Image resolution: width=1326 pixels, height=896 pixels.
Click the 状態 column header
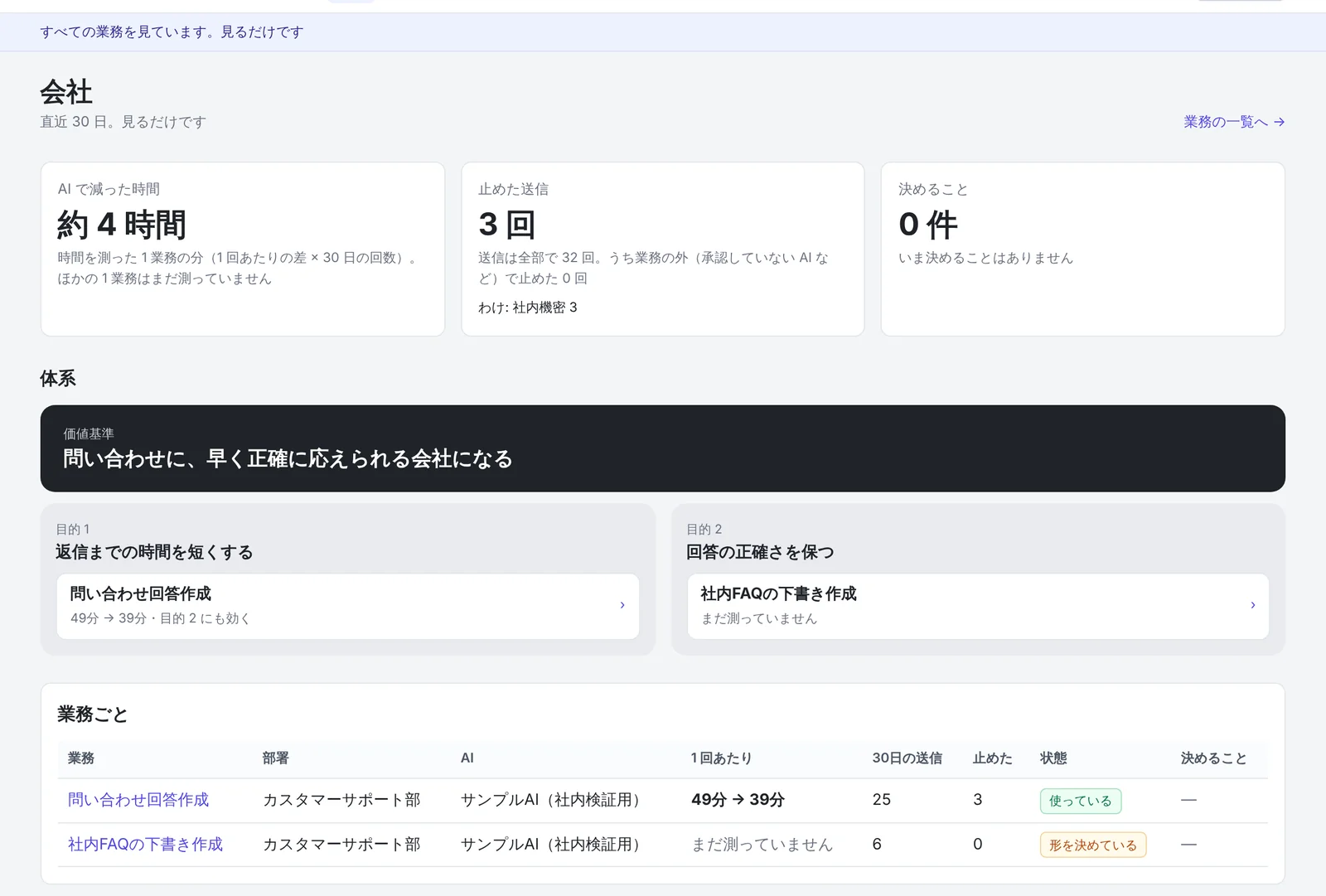click(x=1053, y=758)
